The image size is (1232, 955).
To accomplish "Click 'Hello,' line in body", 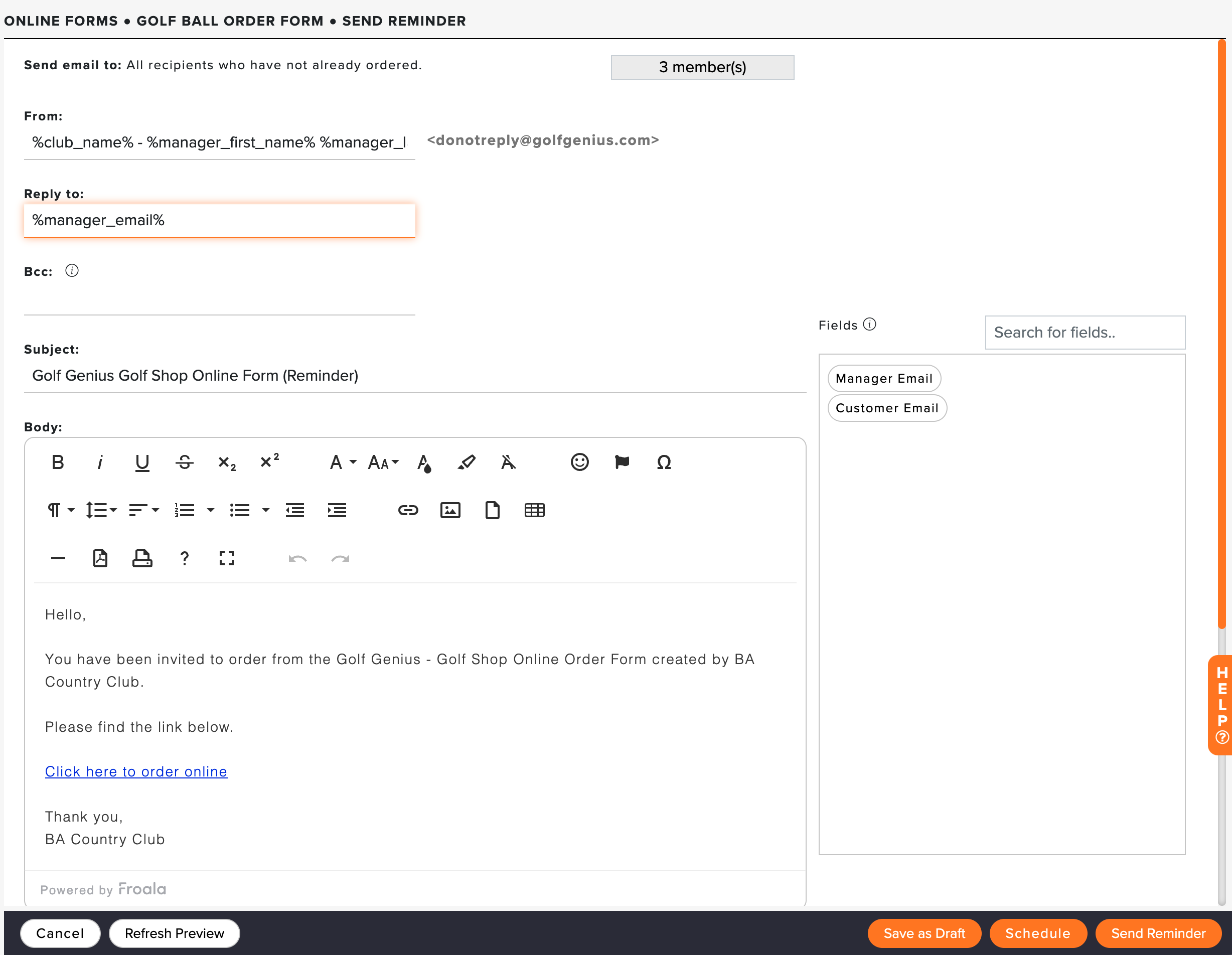I will [65, 614].
